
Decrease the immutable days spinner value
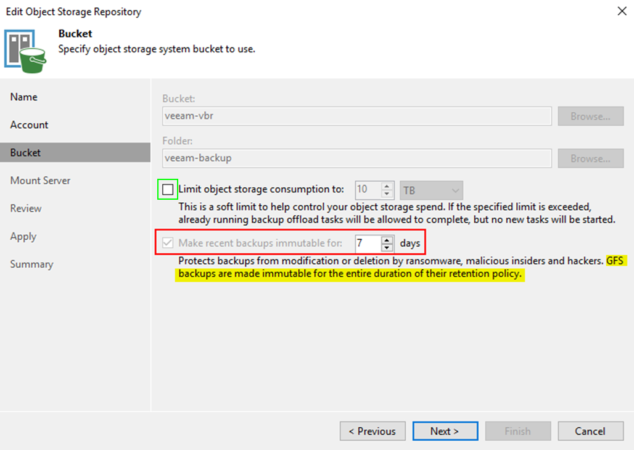coord(387,247)
